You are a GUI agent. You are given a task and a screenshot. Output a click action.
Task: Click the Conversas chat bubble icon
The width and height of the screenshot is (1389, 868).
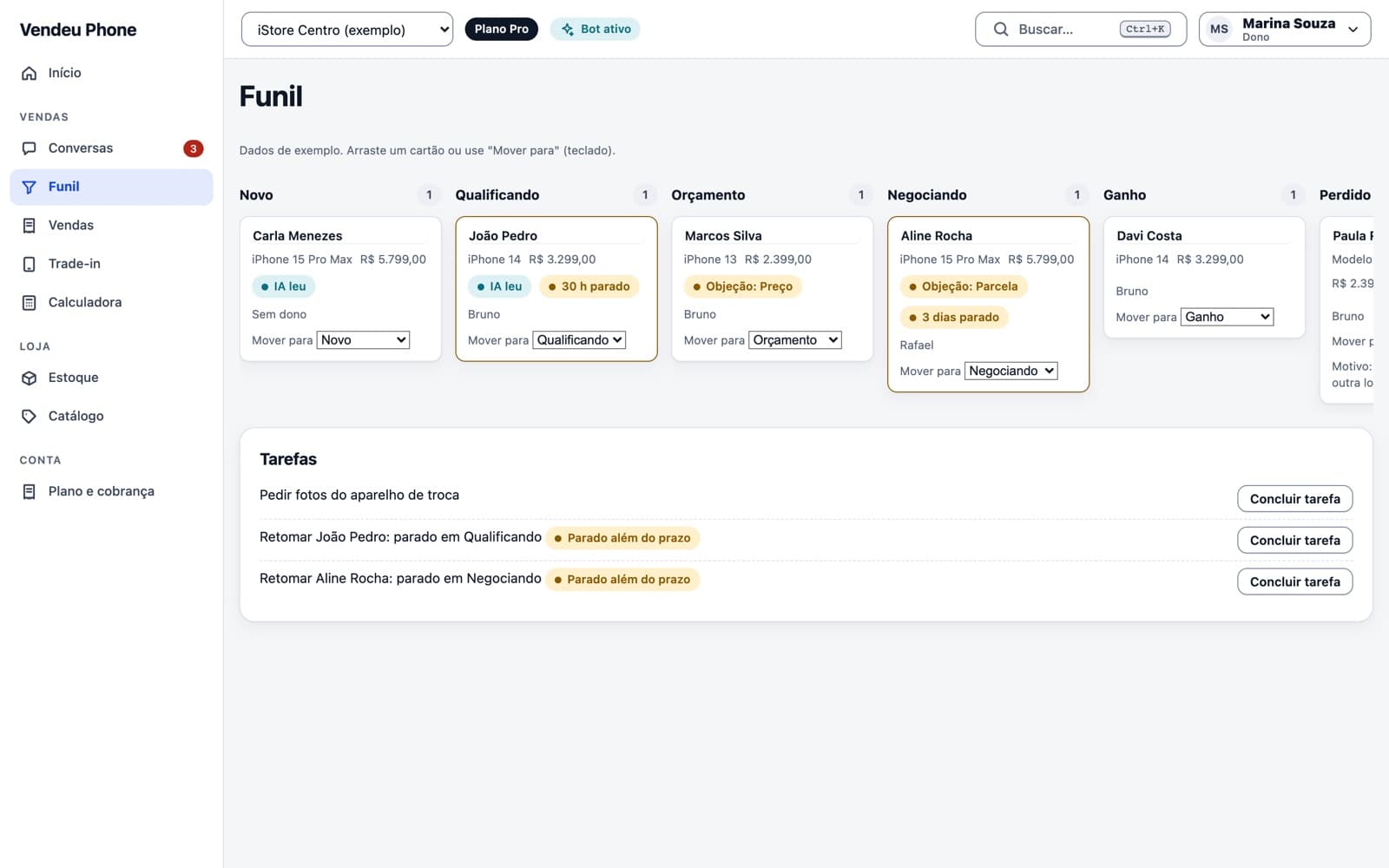pos(29,148)
